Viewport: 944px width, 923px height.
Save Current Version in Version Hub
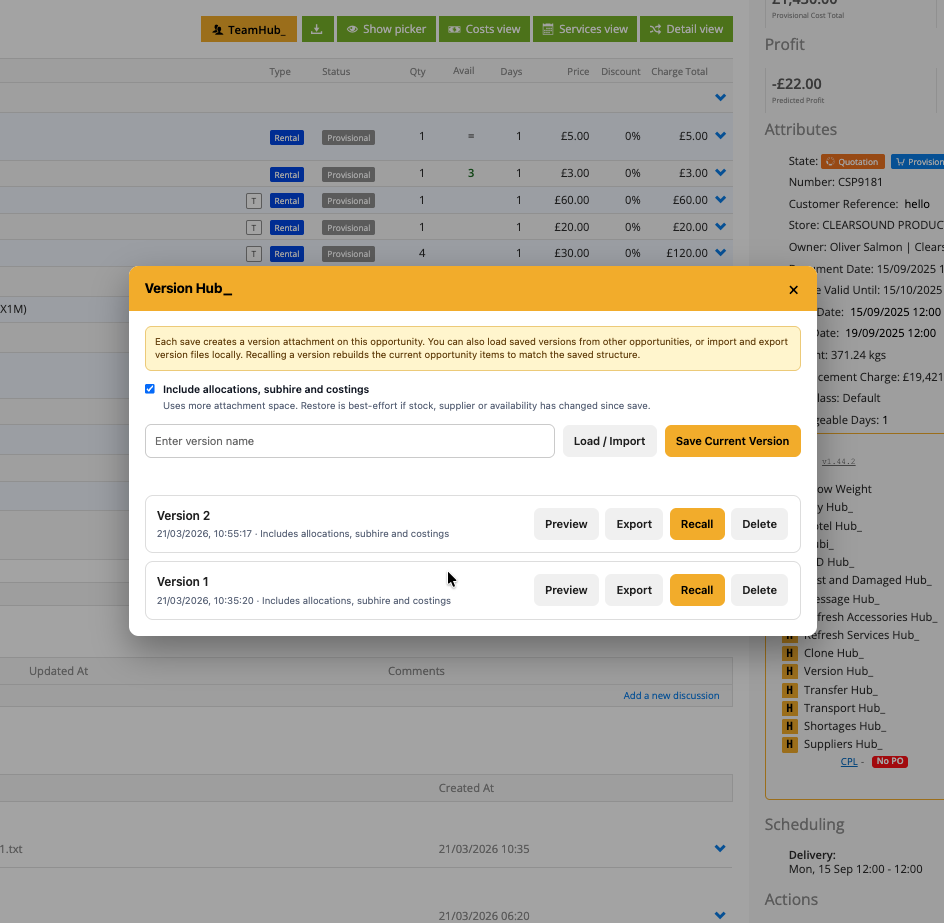coord(732,441)
